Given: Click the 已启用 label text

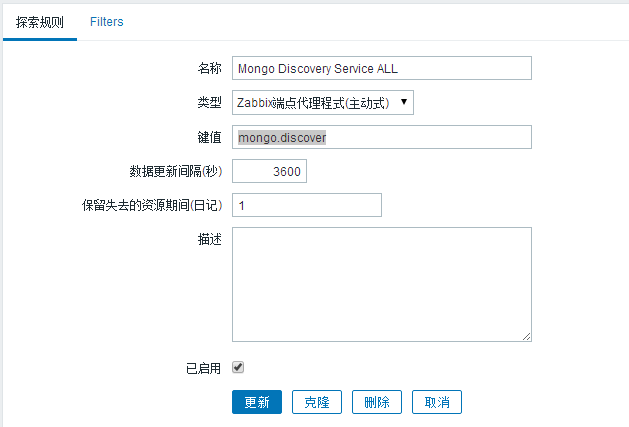Looking at the screenshot, I should point(201,368).
